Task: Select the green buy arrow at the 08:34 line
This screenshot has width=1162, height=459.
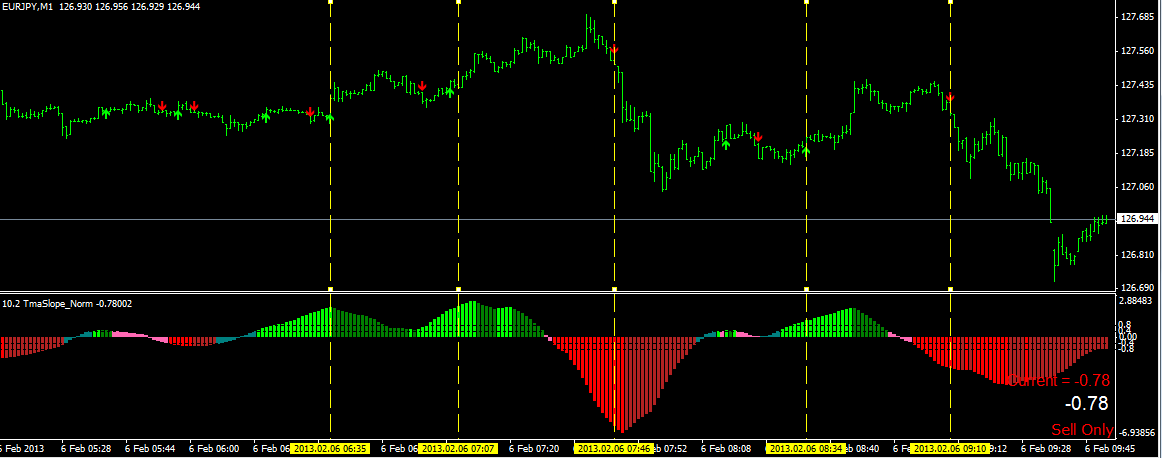Action: 806,151
